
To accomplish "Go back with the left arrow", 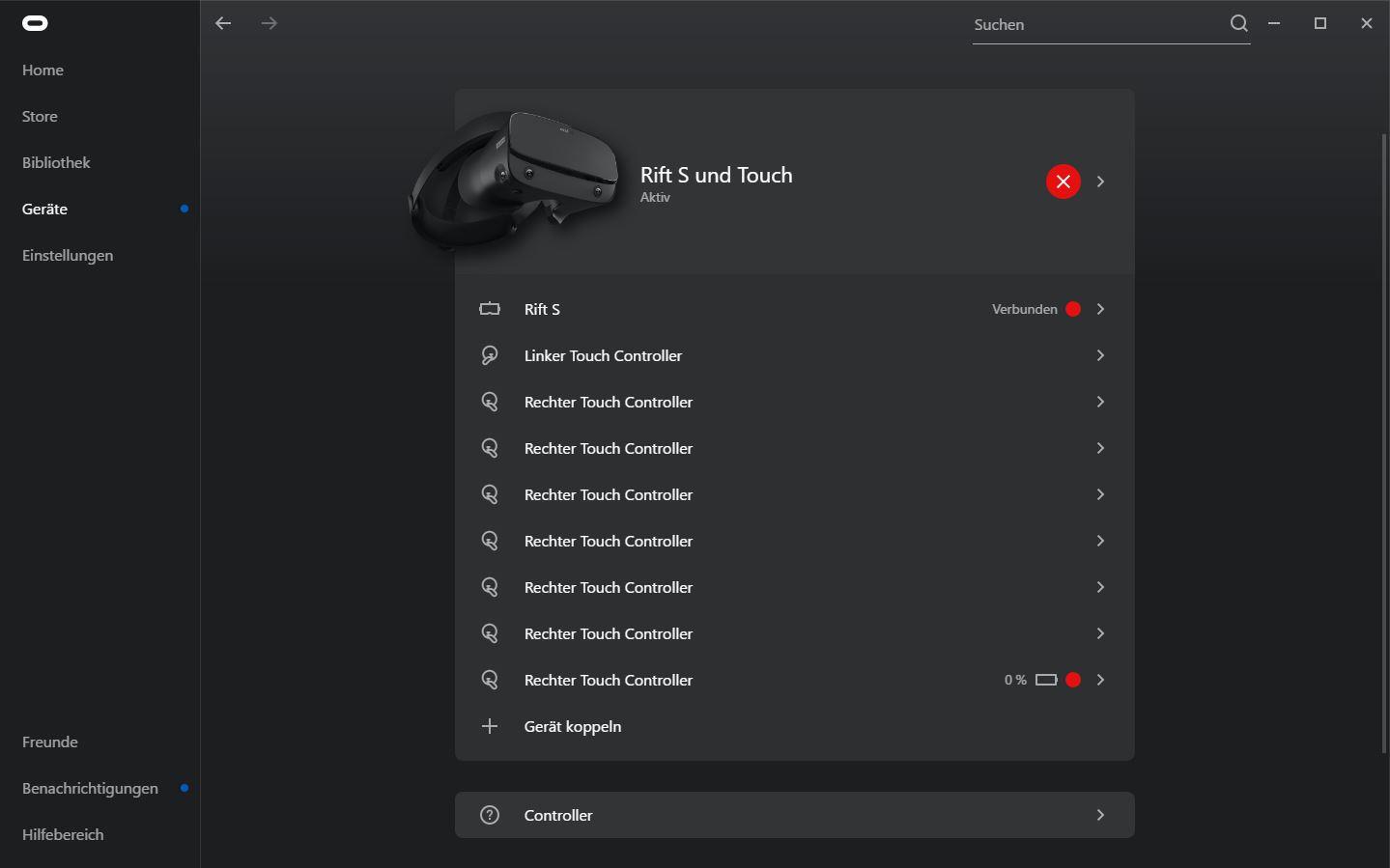I will point(223,23).
